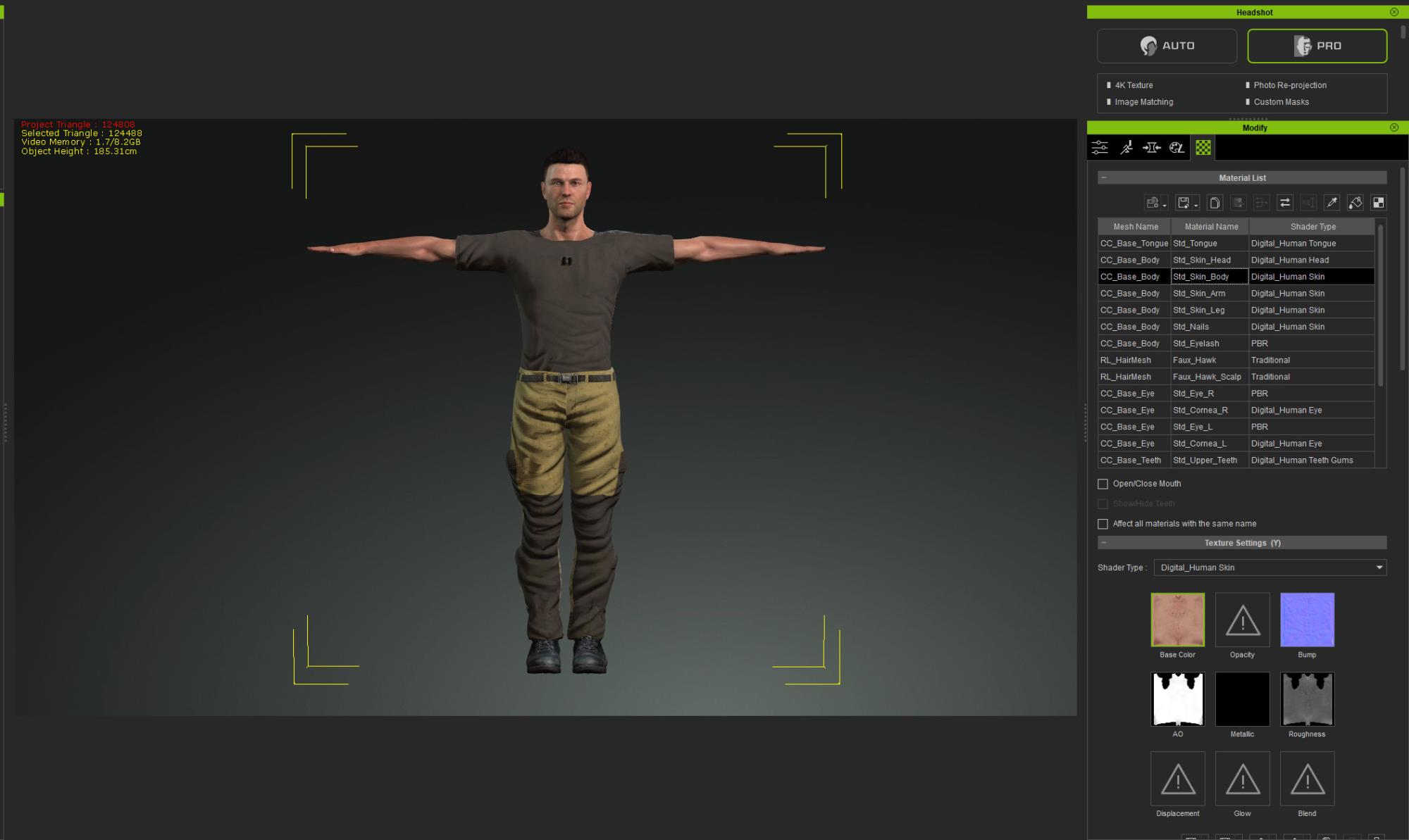Open the Shader Type dropdown

tap(1270, 568)
